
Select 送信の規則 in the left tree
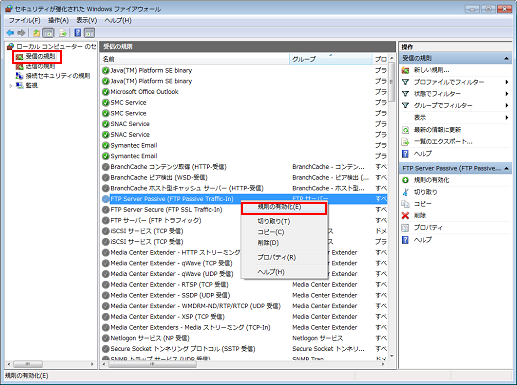[x=40, y=66]
